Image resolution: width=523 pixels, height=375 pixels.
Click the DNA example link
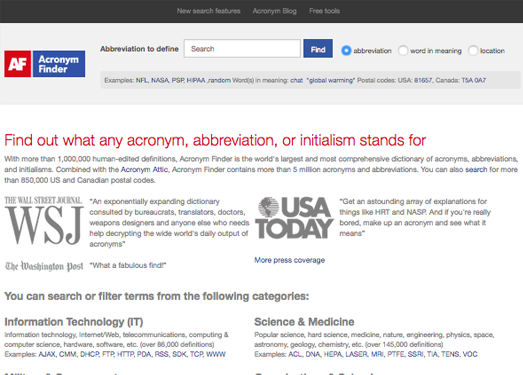click(x=313, y=354)
